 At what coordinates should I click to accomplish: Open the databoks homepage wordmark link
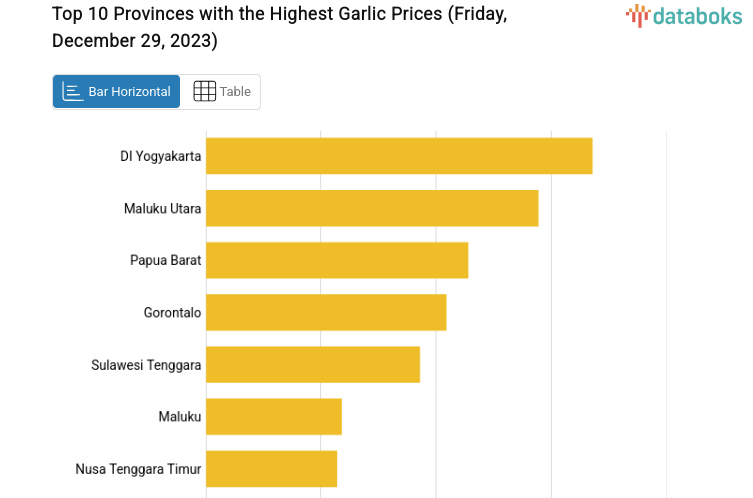point(696,15)
